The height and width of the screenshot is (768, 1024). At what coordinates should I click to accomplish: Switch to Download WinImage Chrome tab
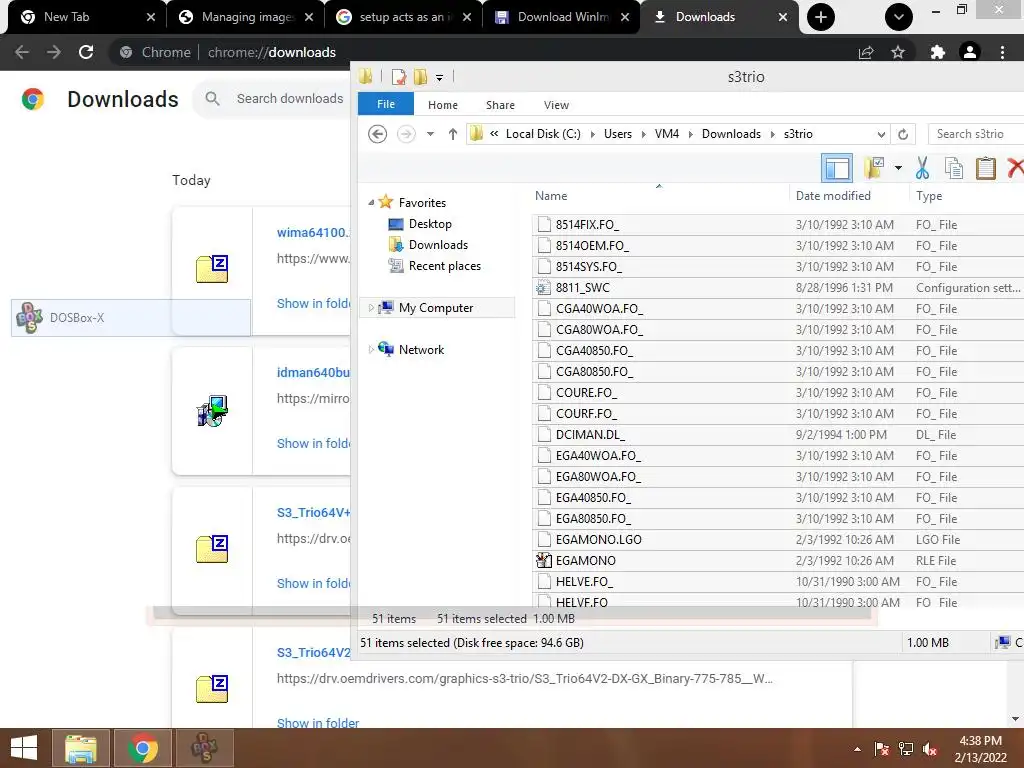(562, 17)
